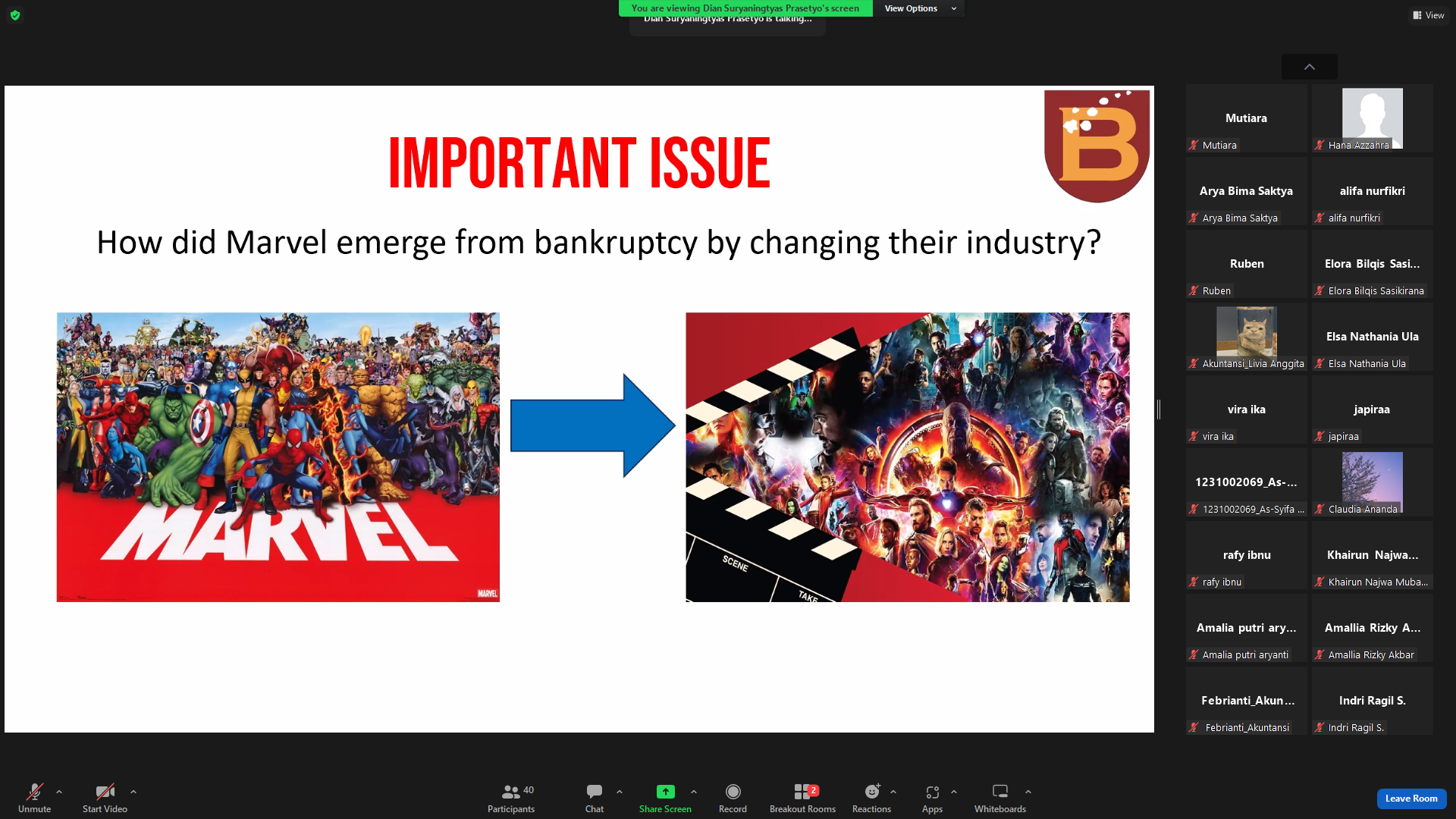Image resolution: width=1456 pixels, height=819 pixels.
Task: Expand Share Screen options chevron
Action: tap(694, 792)
